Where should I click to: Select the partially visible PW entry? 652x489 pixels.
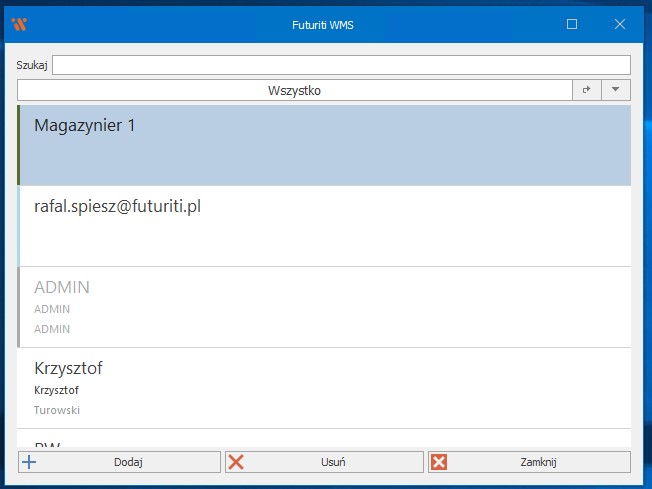point(324,439)
